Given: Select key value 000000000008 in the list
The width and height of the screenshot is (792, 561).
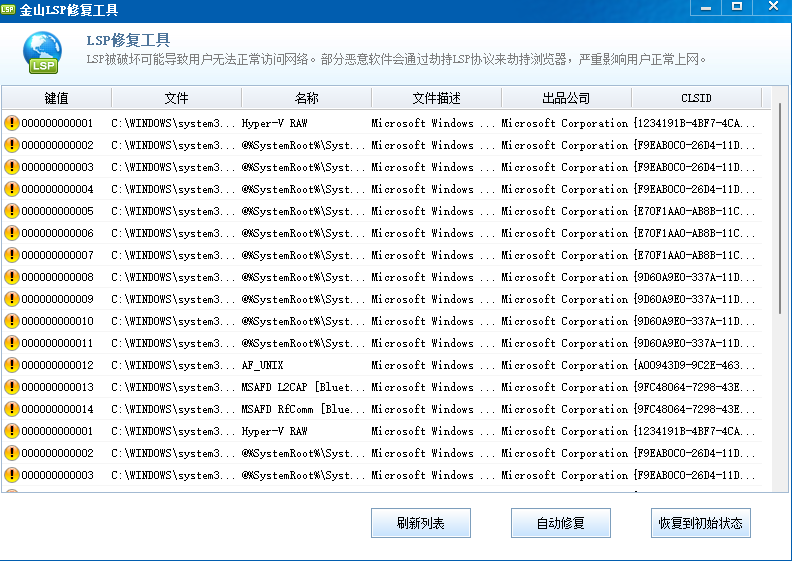Looking at the screenshot, I should (x=57, y=277).
